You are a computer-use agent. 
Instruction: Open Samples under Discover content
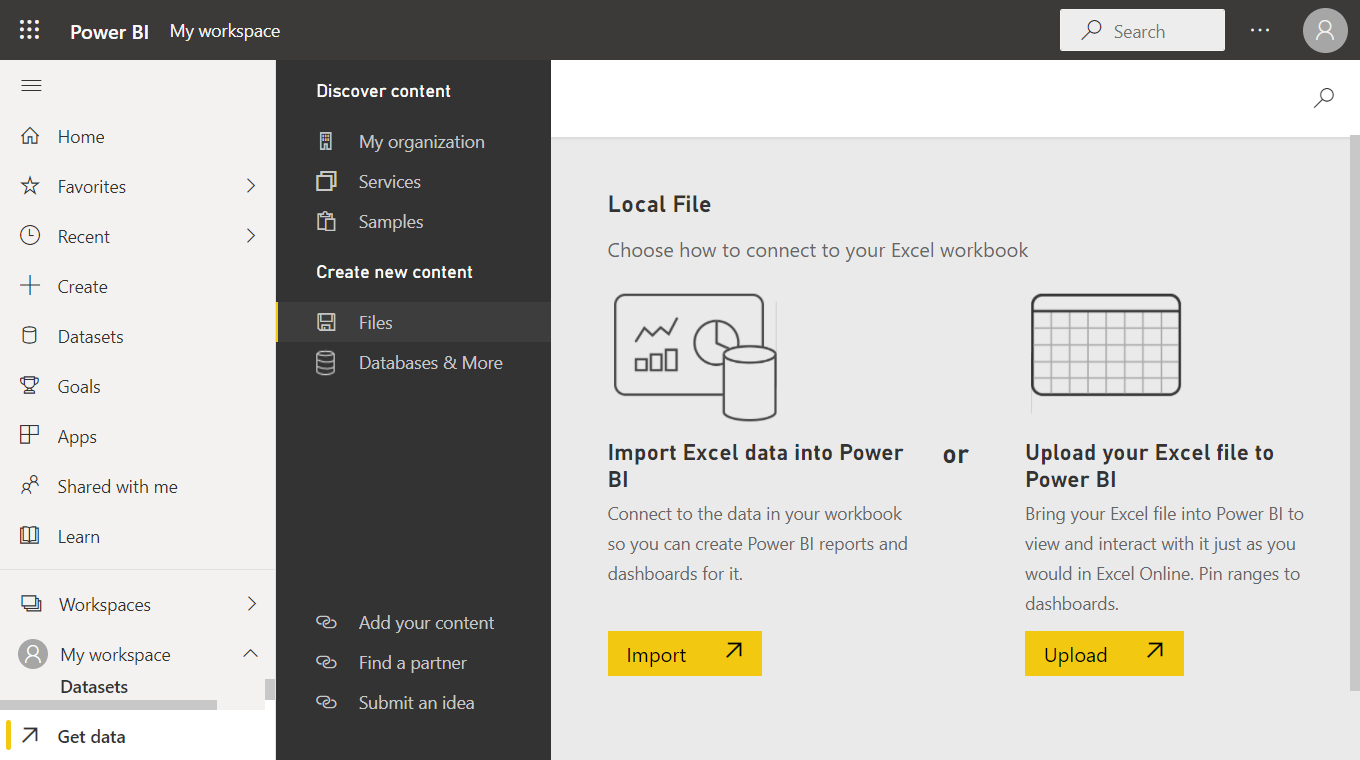tap(413, 222)
